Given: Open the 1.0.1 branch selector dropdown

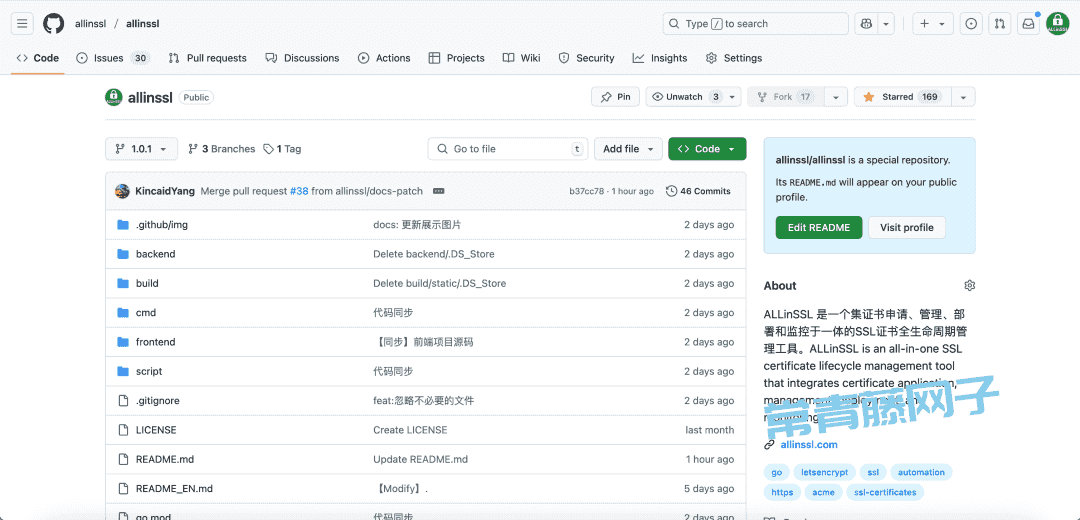Looking at the screenshot, I should click(141, 149).
